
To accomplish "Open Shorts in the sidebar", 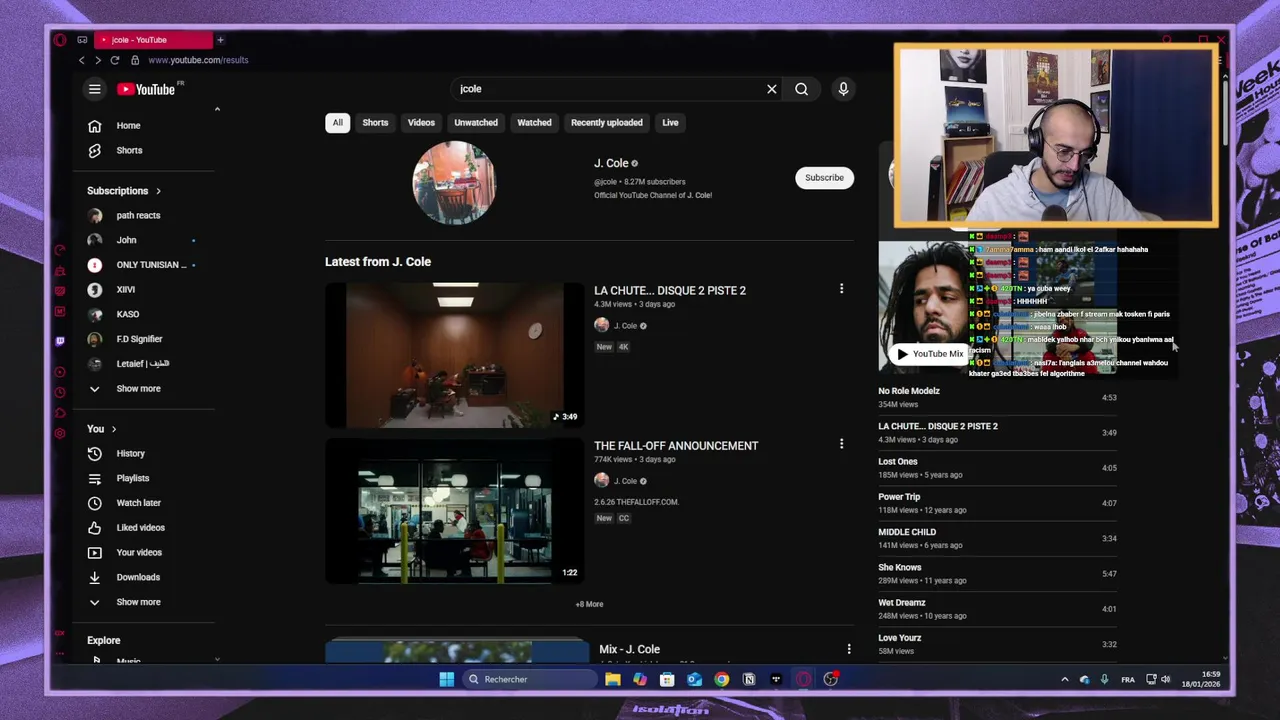I will point(129,150).
